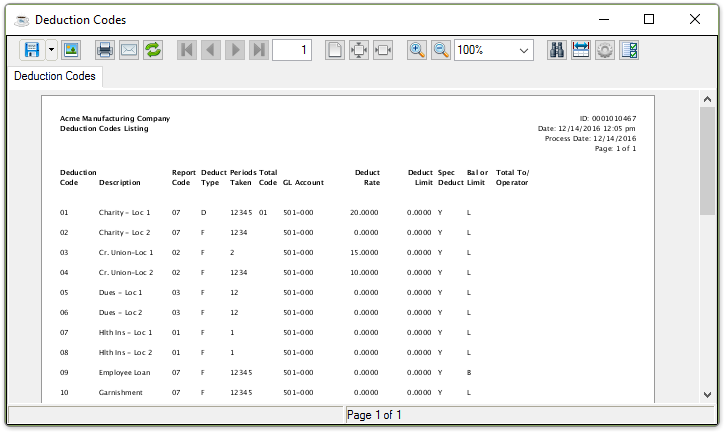Image resolution: width=728 pixels, height=435 pixels.
Task: Click the fit page width icon
Action: [383, 50]
